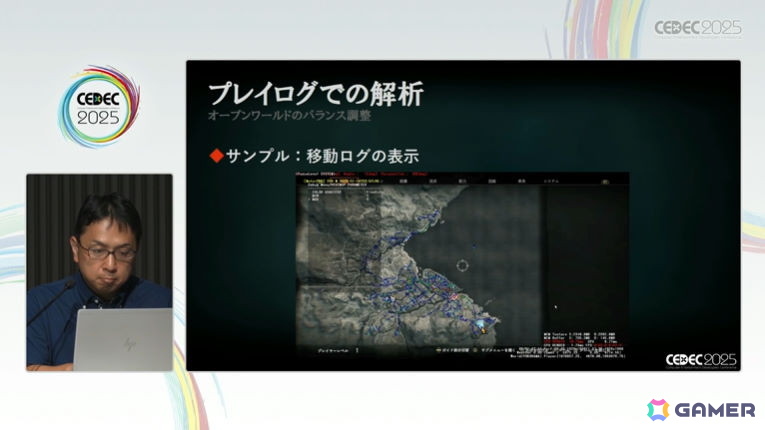Select the speaker camera video thumbnail
This screenshot has width=765, height=430.
(100, 272)
